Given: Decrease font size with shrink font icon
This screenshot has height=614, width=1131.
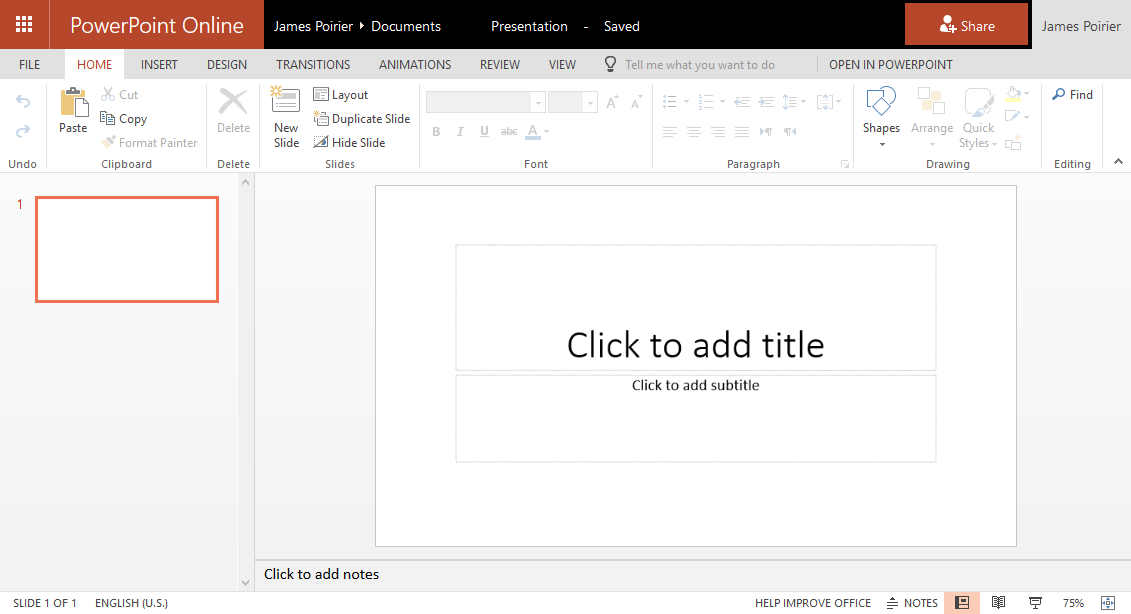Looking at the screenshot, I should 635,102.
